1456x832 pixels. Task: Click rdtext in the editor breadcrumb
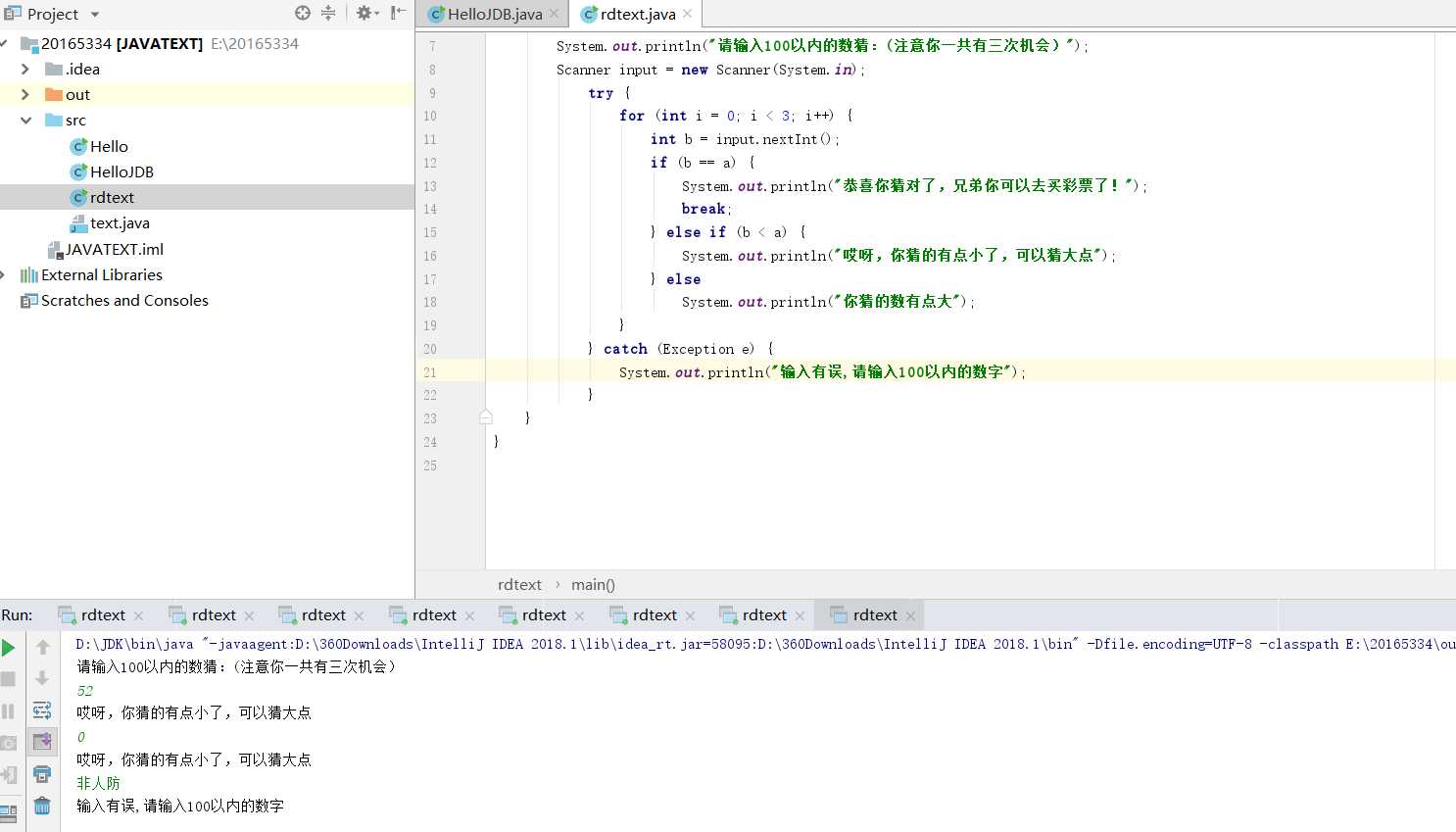pyautogui.click(x=519, y=584)
